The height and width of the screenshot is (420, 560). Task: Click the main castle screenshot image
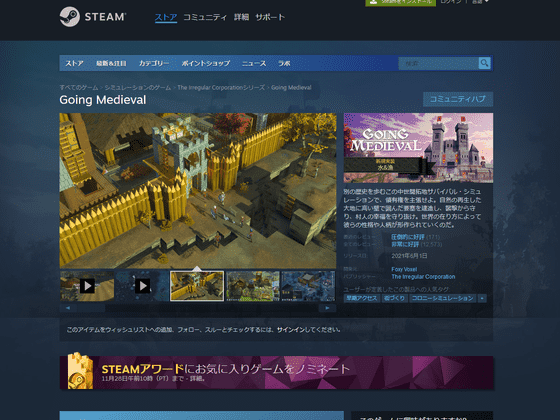coord(198,190)
